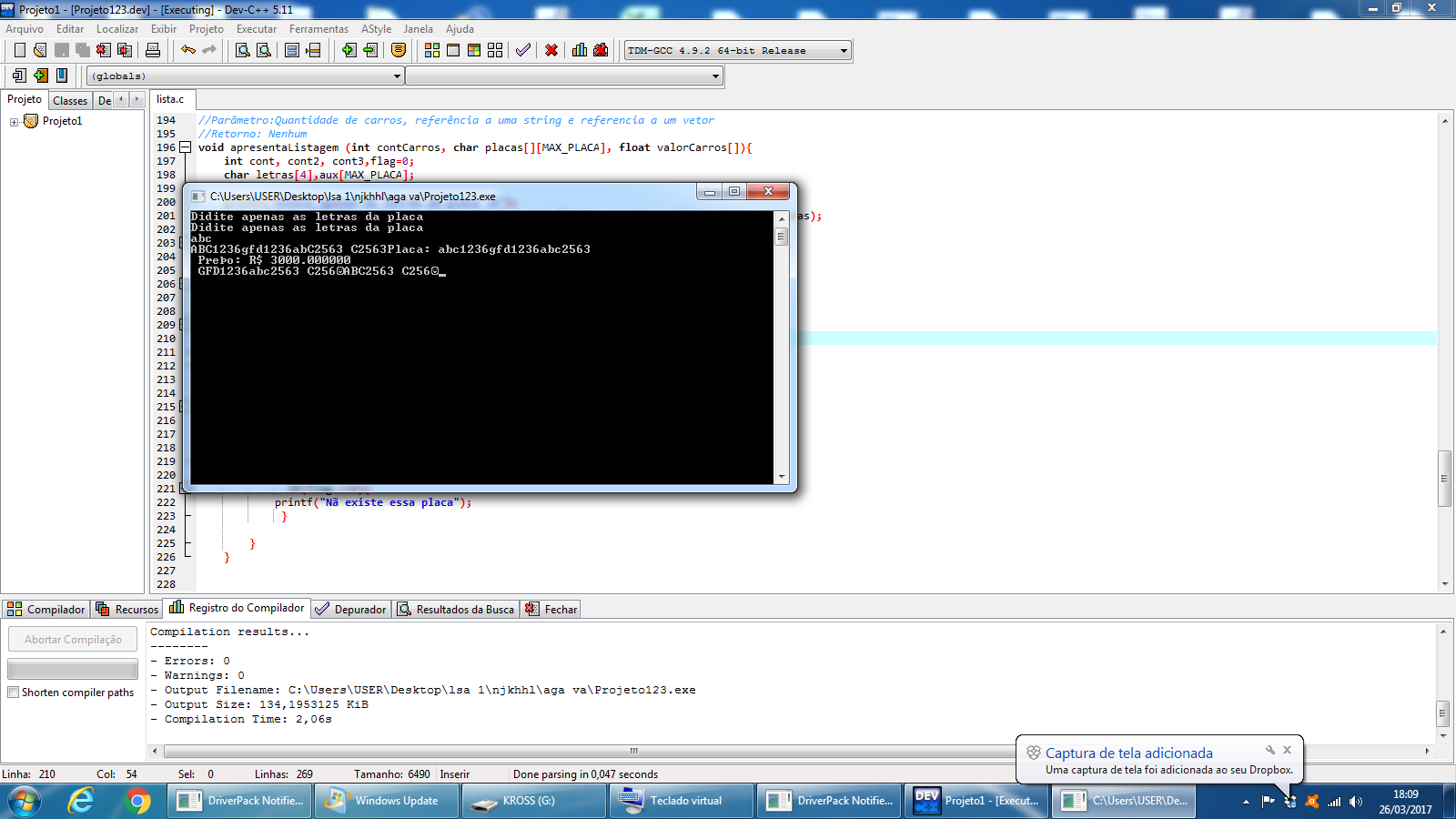Image resolution: width=1456 pixels, height=819 pixels.
Task: Open Google Chrome from the taskbar
Action: point(137,801)
